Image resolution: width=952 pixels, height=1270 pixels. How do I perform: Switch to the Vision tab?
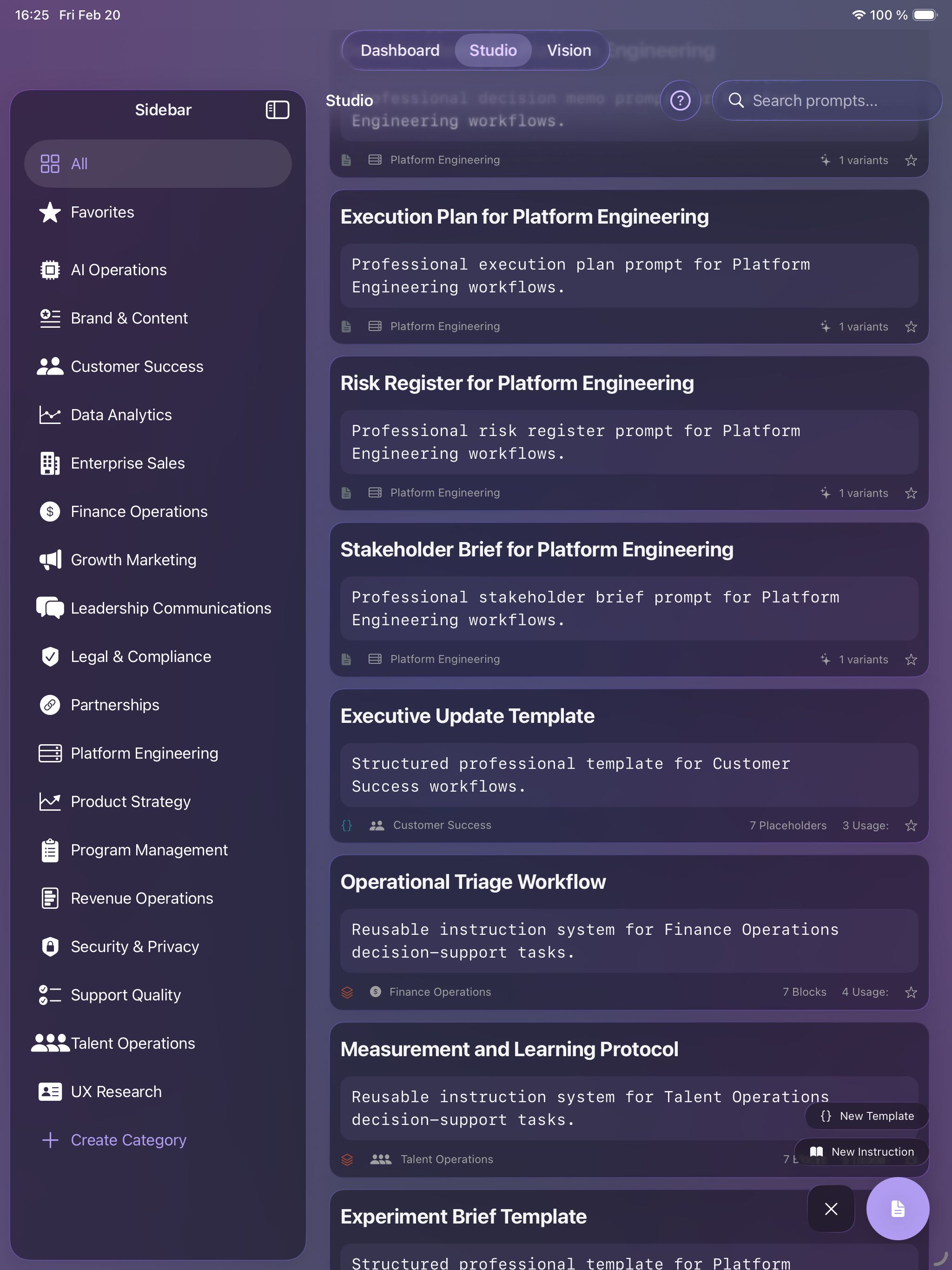pos(569,51)
